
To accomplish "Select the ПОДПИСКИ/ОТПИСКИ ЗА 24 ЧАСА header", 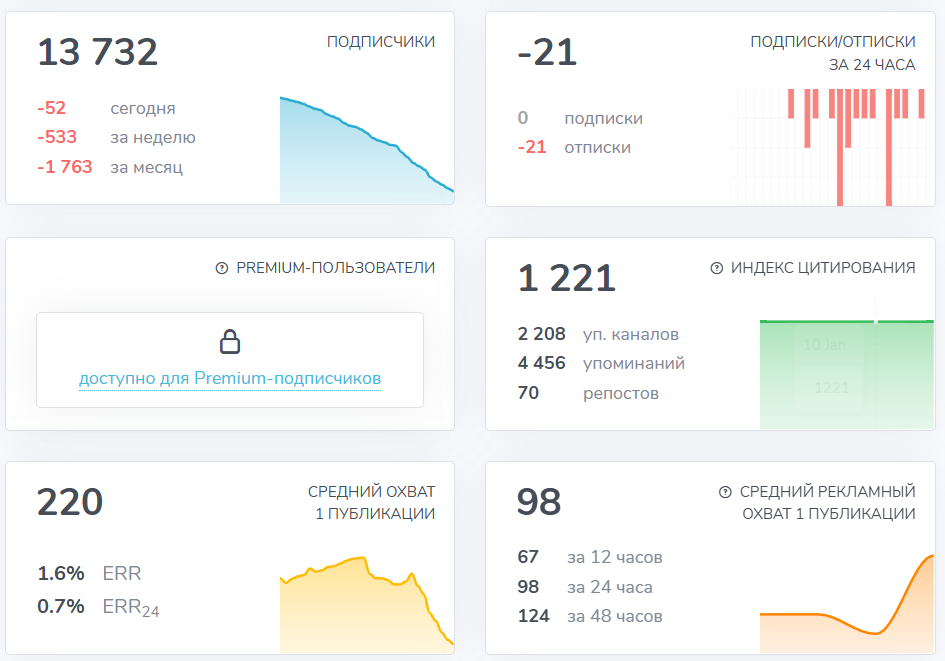I will tap(833, 52).
